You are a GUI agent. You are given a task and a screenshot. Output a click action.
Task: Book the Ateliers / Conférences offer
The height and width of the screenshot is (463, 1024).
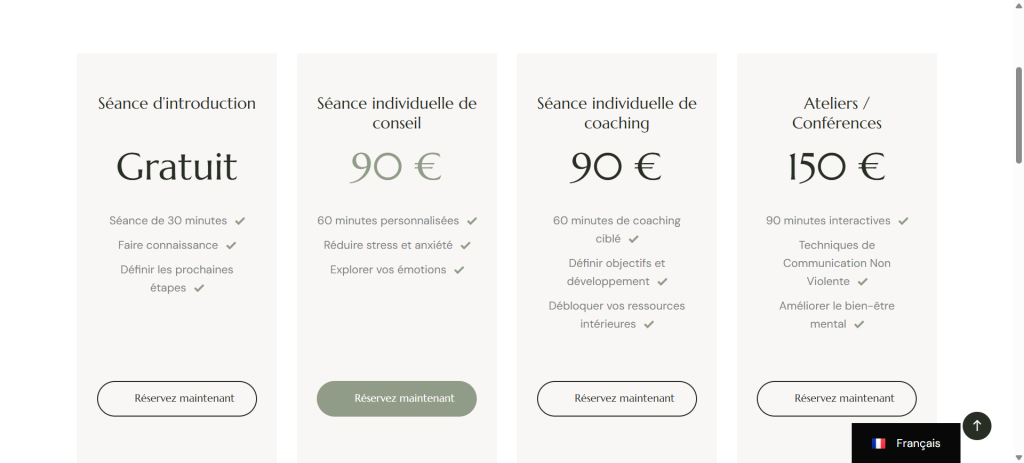coord(837,398)
